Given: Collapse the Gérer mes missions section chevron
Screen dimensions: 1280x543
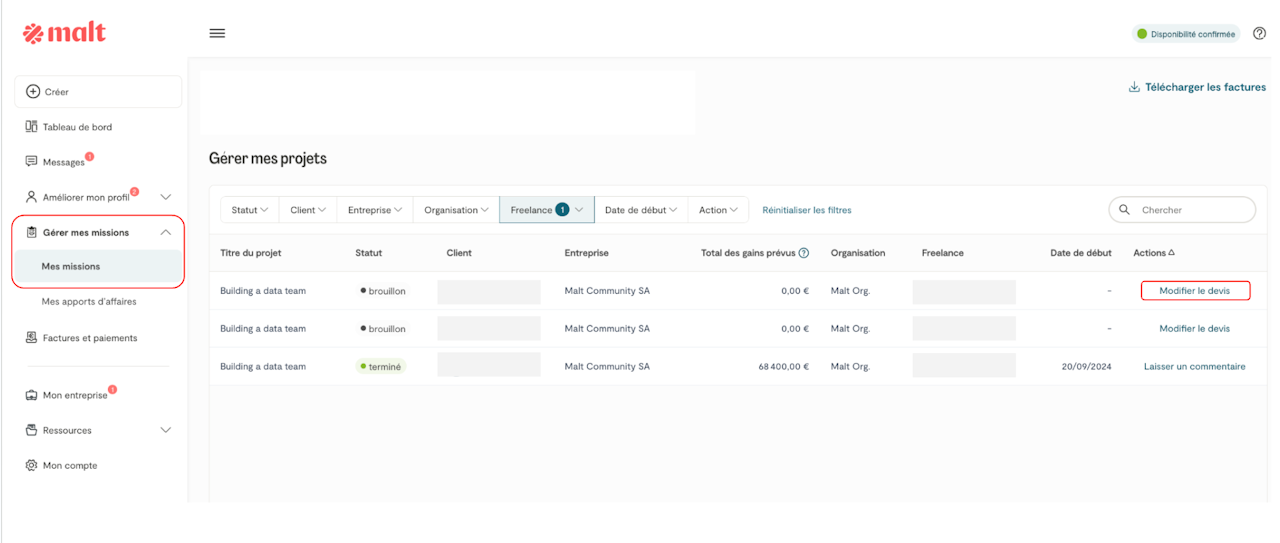Looking at the screenshot, I should (166, 232).
